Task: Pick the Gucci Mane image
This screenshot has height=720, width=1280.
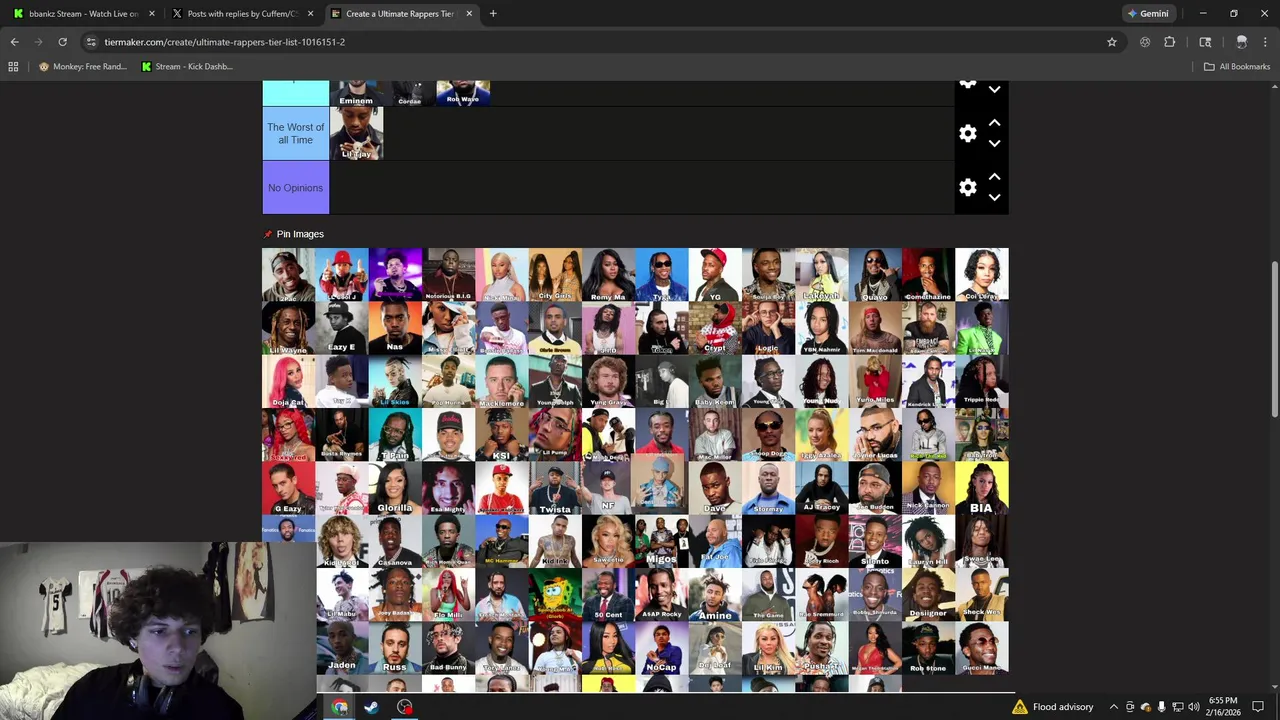Action: click(x=982, y=648)
